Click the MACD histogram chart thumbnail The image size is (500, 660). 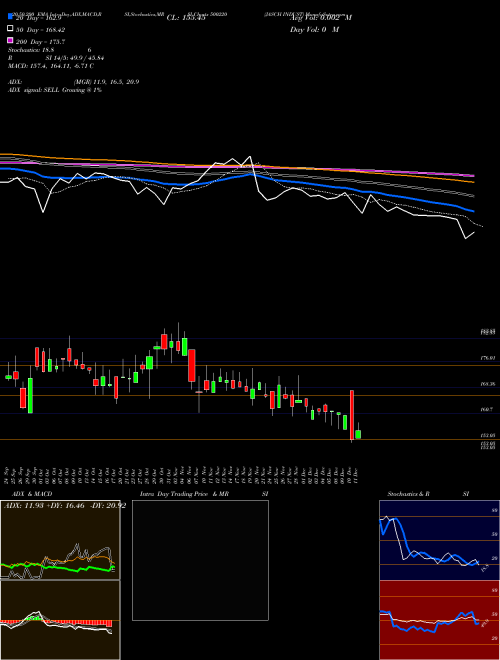click(x=60, y=620)
